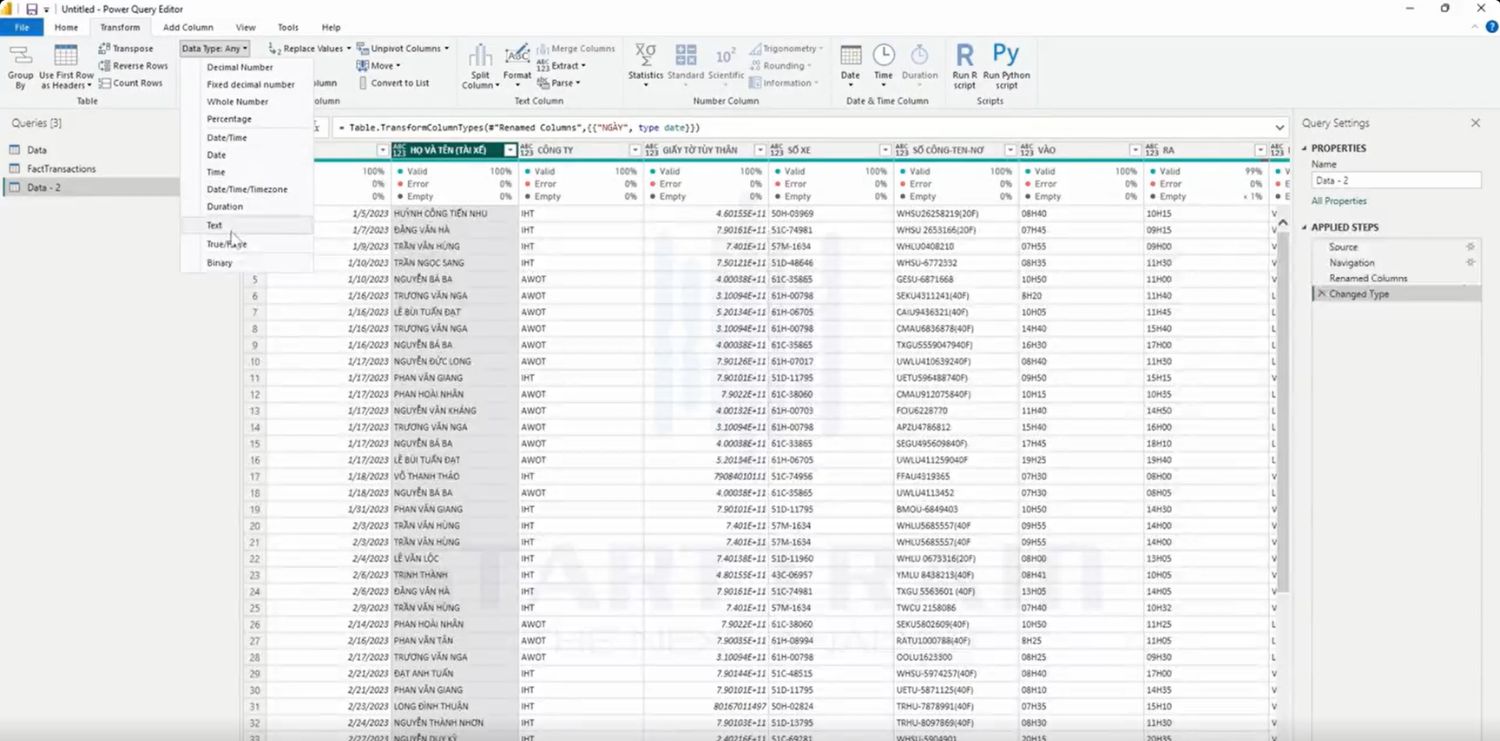Viewport: 1500px width, 741px height.
Task: Close the Query Settings pane
Action: point(1475,123)
